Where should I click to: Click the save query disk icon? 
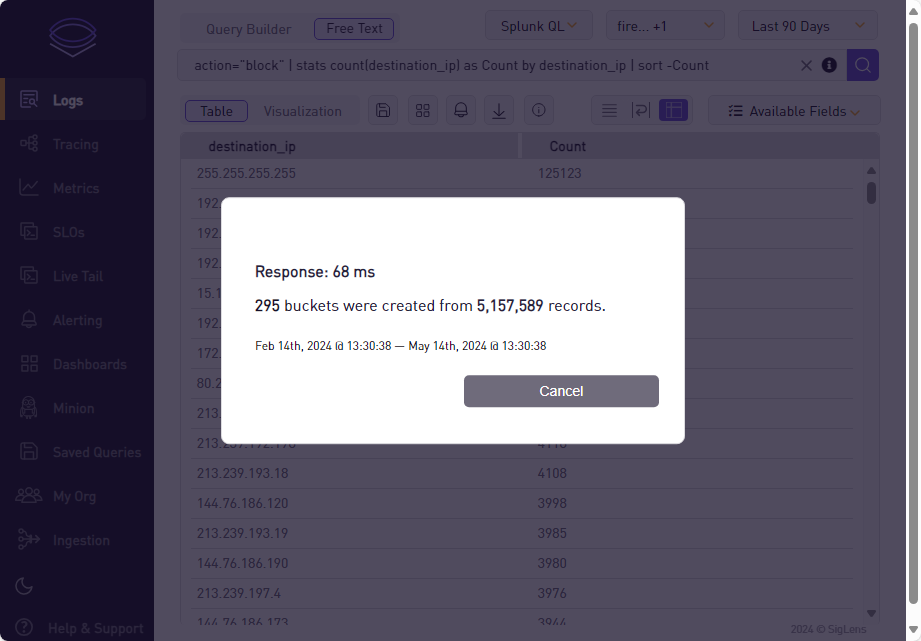(383, 111)
